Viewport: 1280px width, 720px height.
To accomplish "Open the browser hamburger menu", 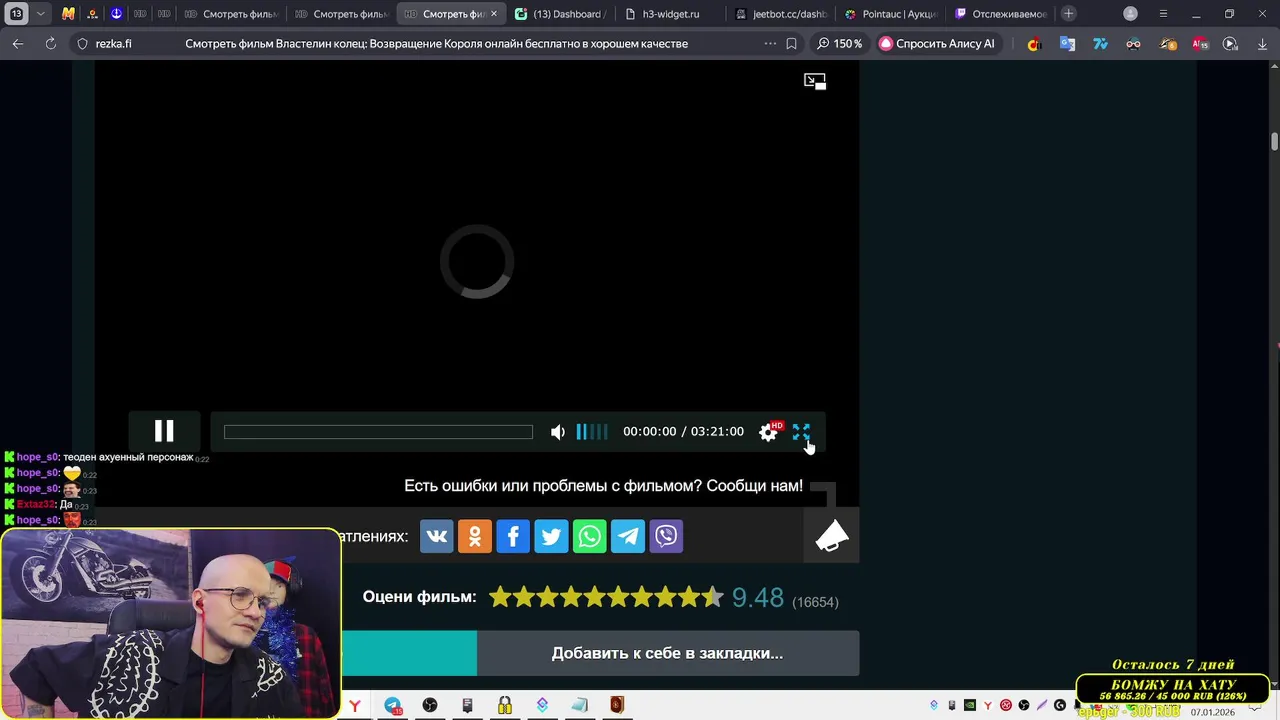I will point(1163,14).
